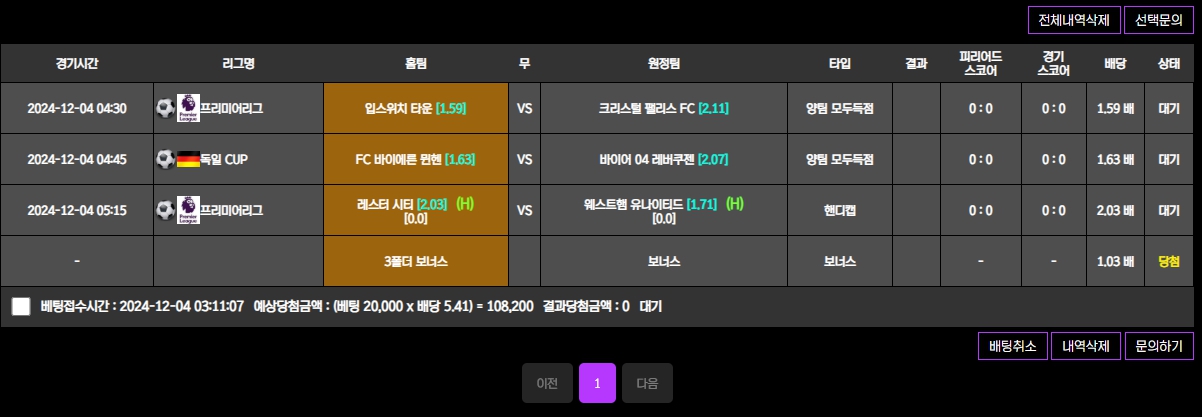Toggle the bet slip selection checkbox
Image resolution: width=1202 pixels, height=417 pixels.
pos(21,306)
